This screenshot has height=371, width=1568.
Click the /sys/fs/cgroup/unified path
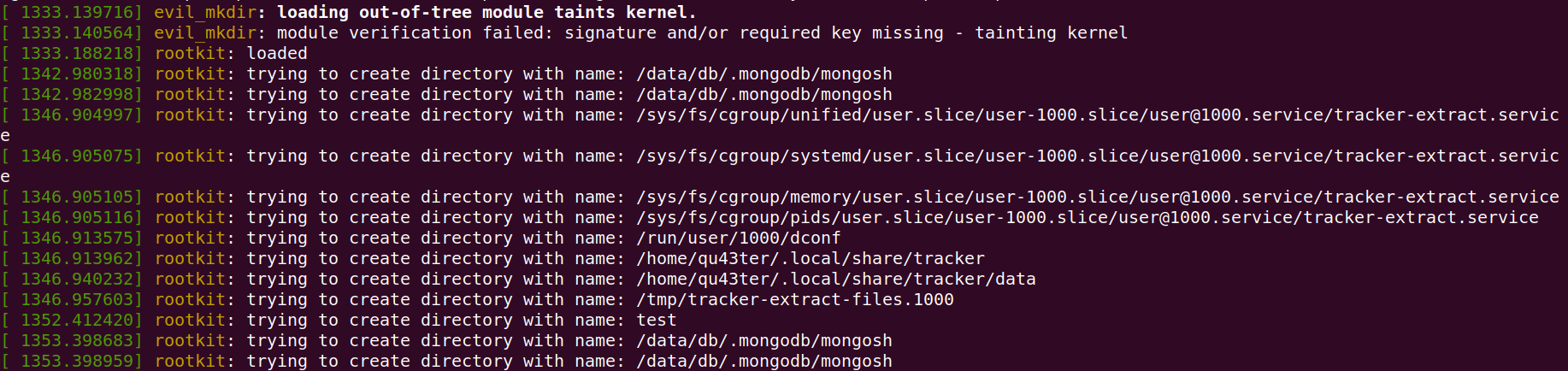pyautogui.click(x=1097, y=115)
